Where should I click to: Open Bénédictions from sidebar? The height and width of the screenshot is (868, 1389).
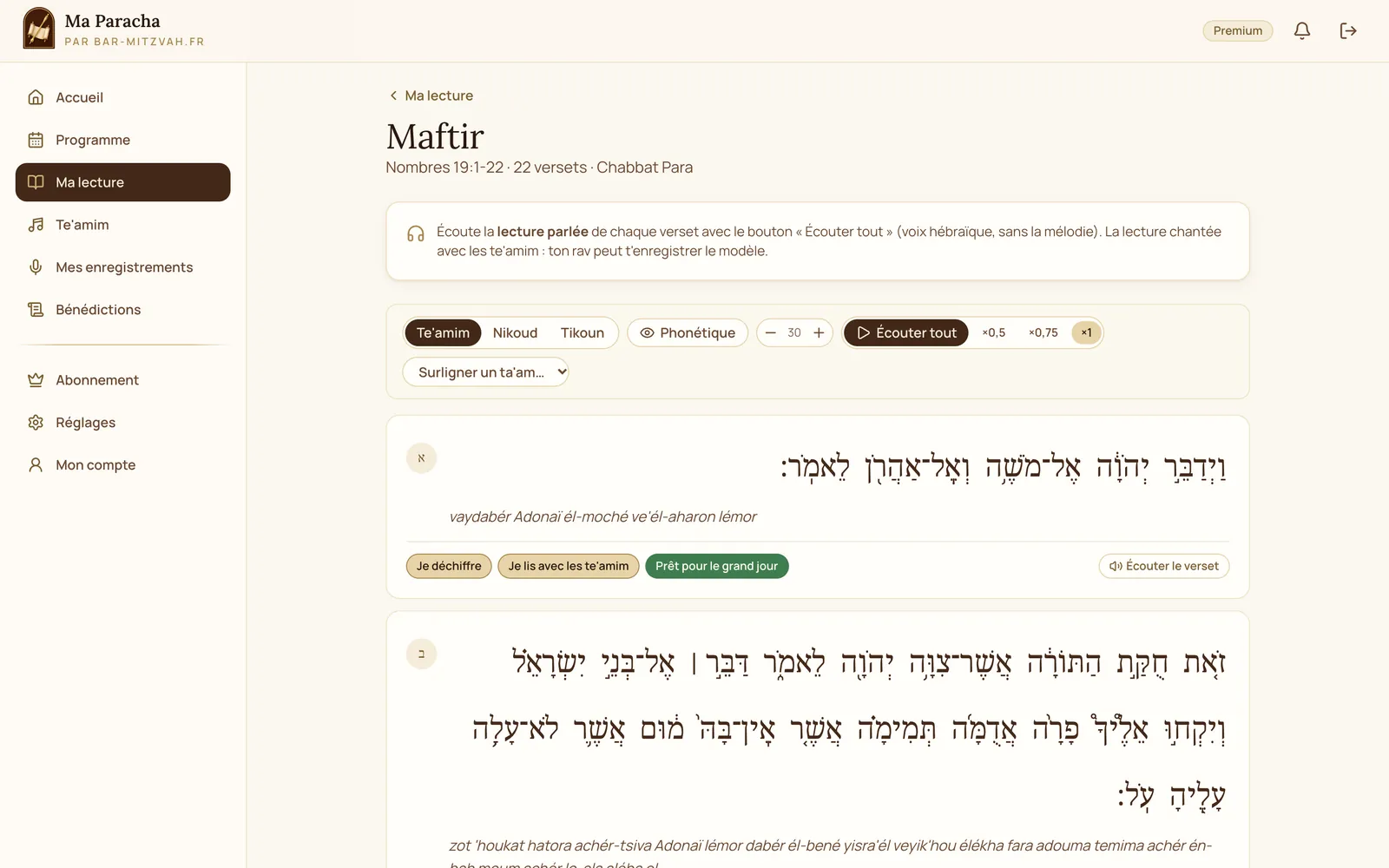[122, 310]
